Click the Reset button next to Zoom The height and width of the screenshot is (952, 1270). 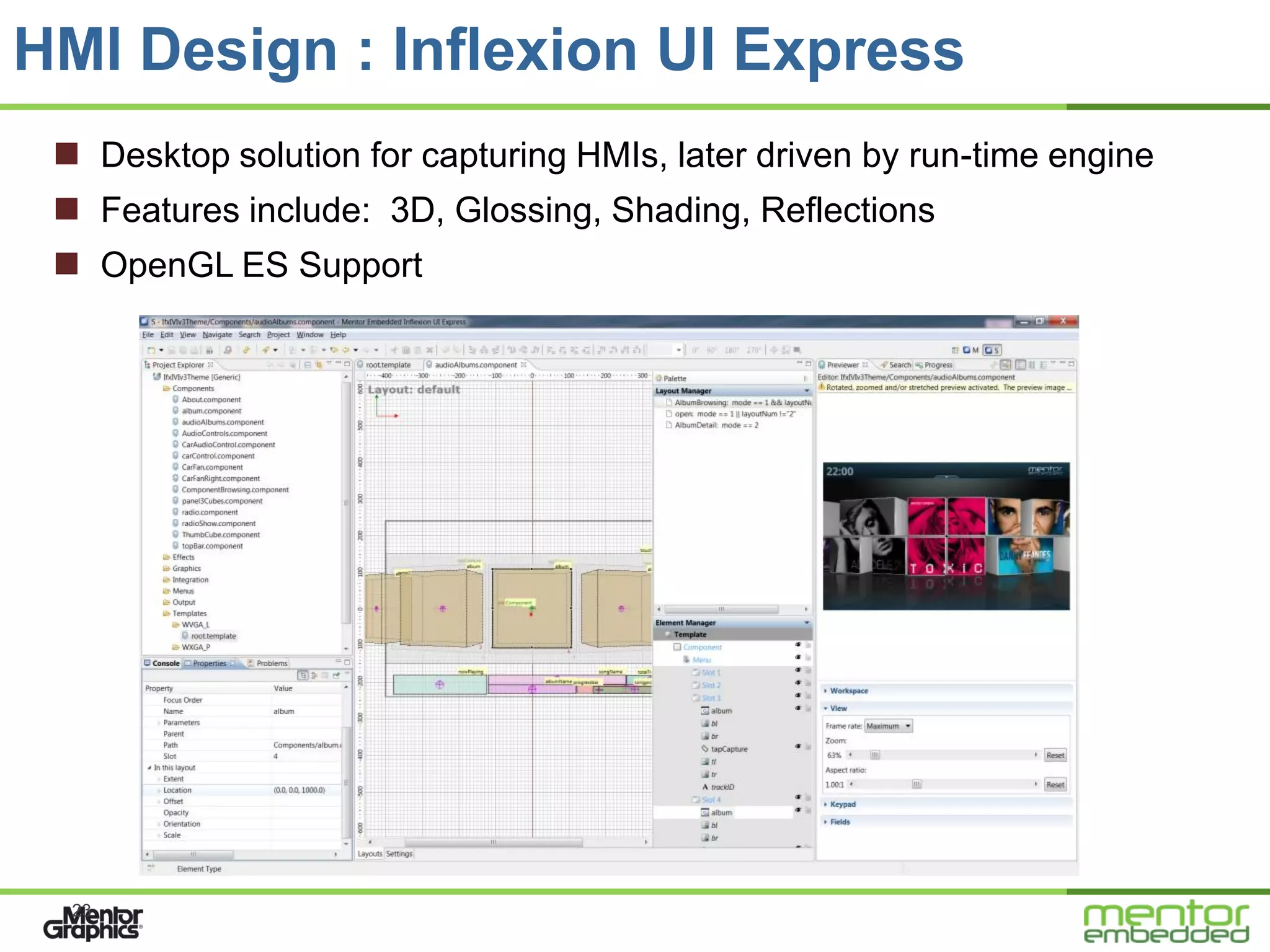pos(1055,755)
